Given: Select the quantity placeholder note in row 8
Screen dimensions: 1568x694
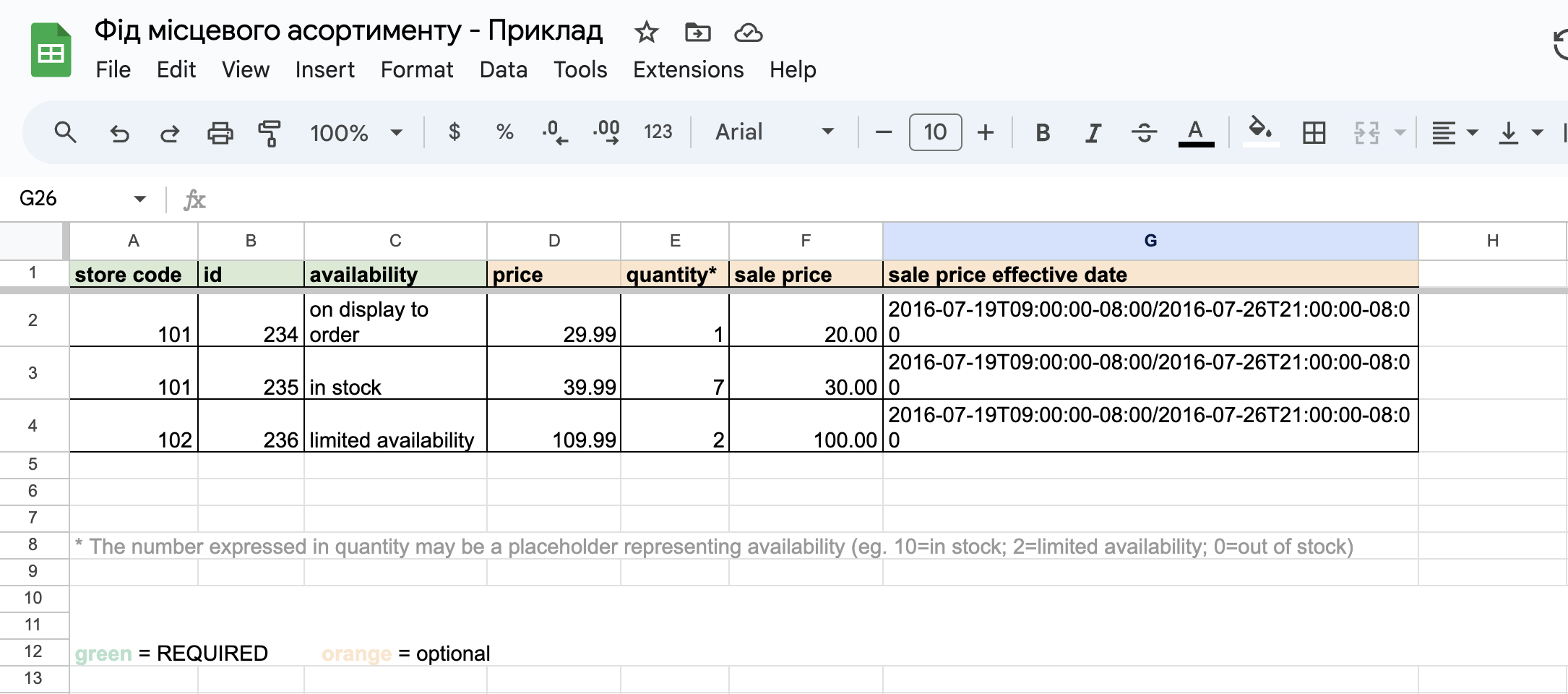Looking at the screenshot, I should tap(714, 547).
